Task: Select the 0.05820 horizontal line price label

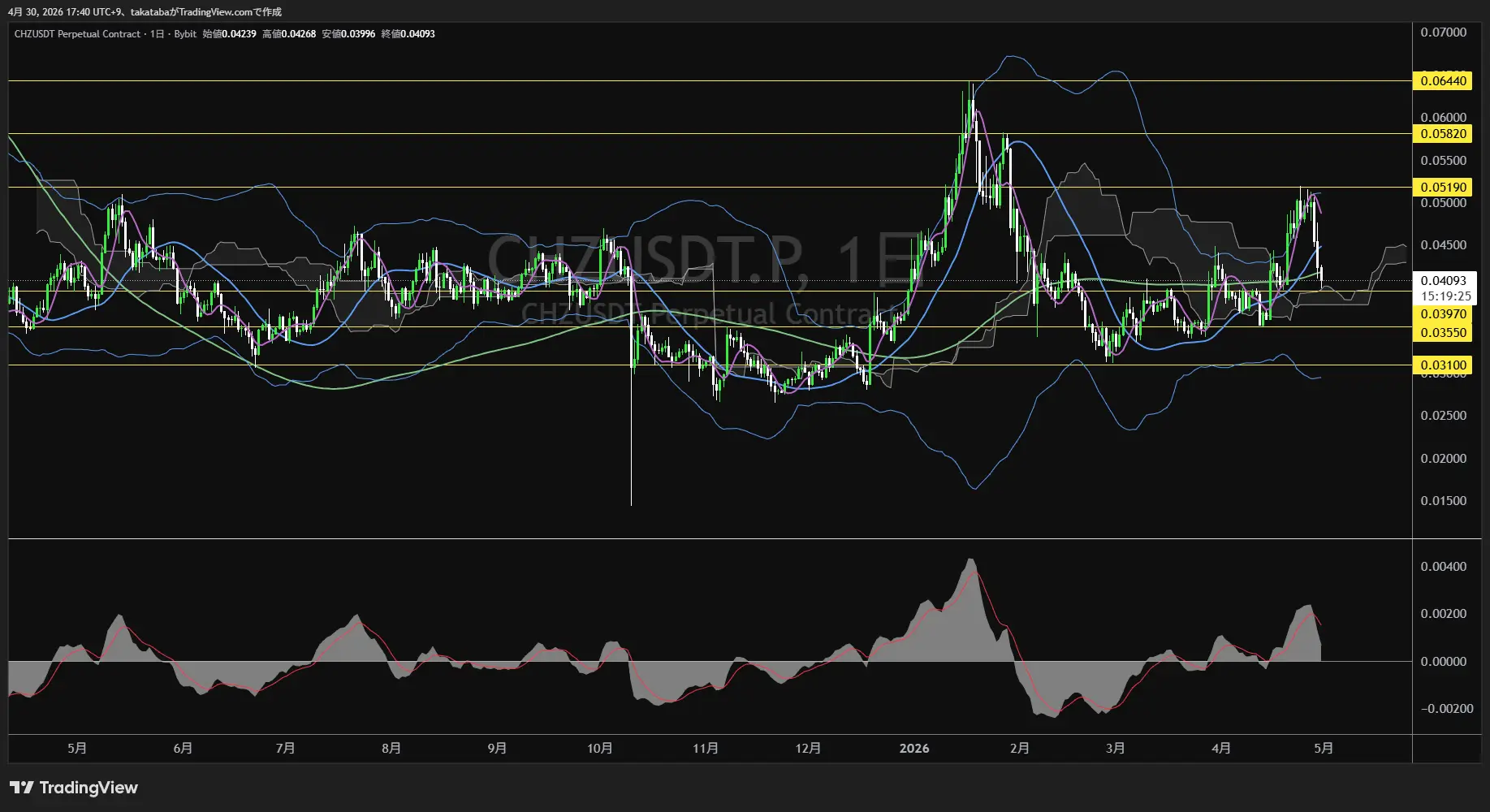Action: pyautogui.click(x=1443, y=134)
